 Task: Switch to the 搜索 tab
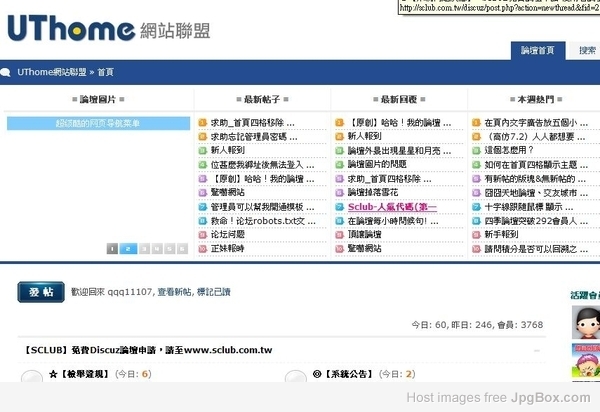[585, 50]
